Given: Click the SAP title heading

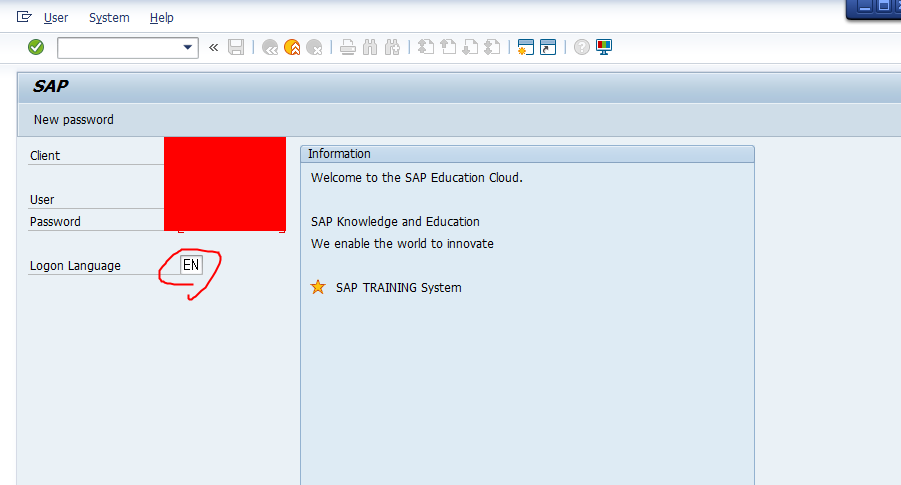Looking at the screenshot, I should click(51, 86).
